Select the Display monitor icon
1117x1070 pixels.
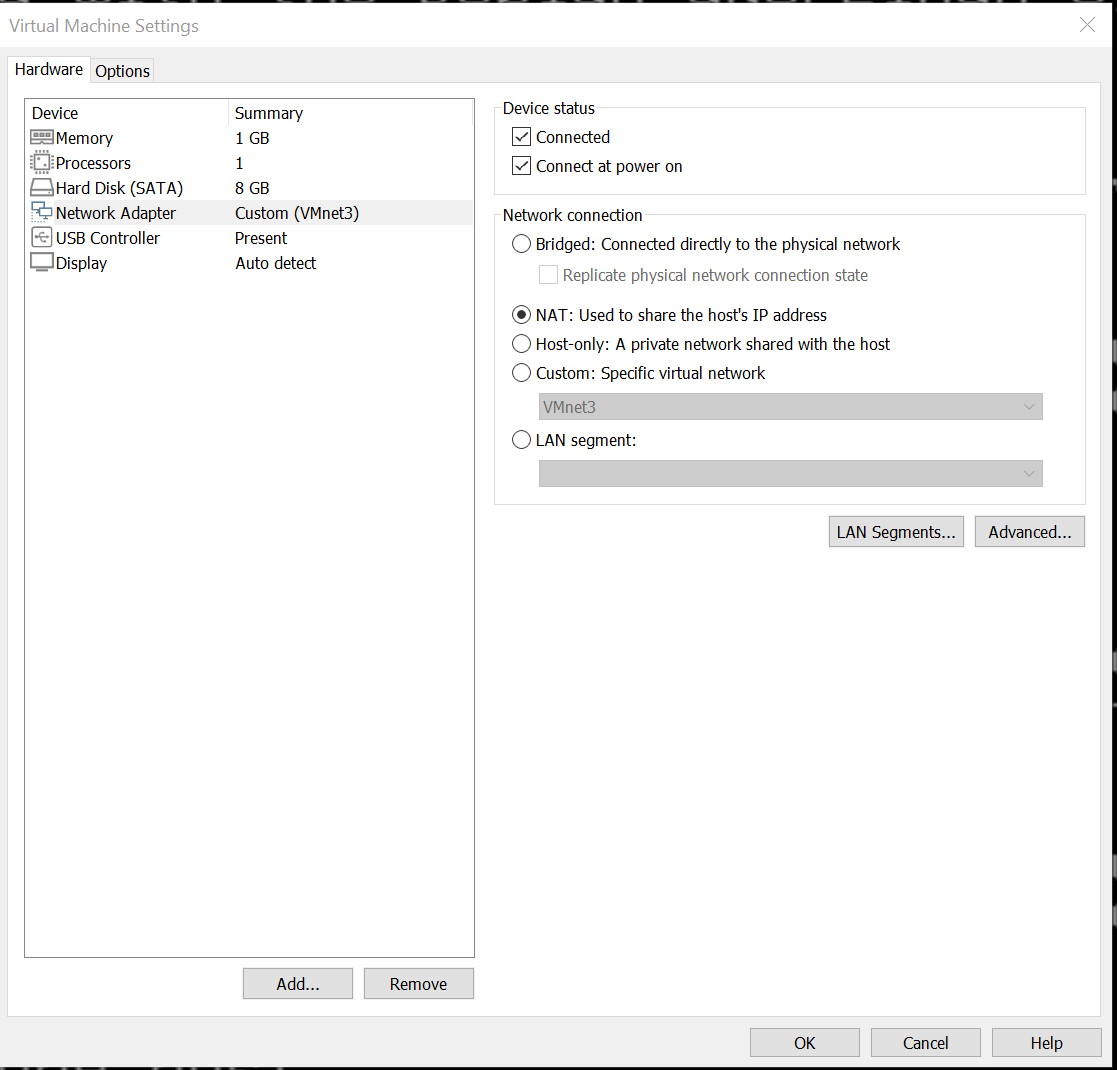[42, 263]
